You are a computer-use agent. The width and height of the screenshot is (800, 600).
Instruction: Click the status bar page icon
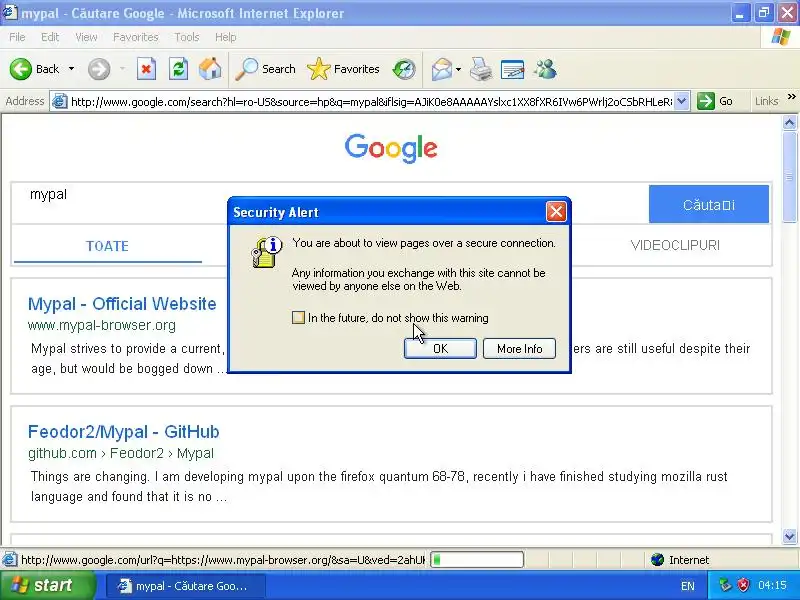9,560
